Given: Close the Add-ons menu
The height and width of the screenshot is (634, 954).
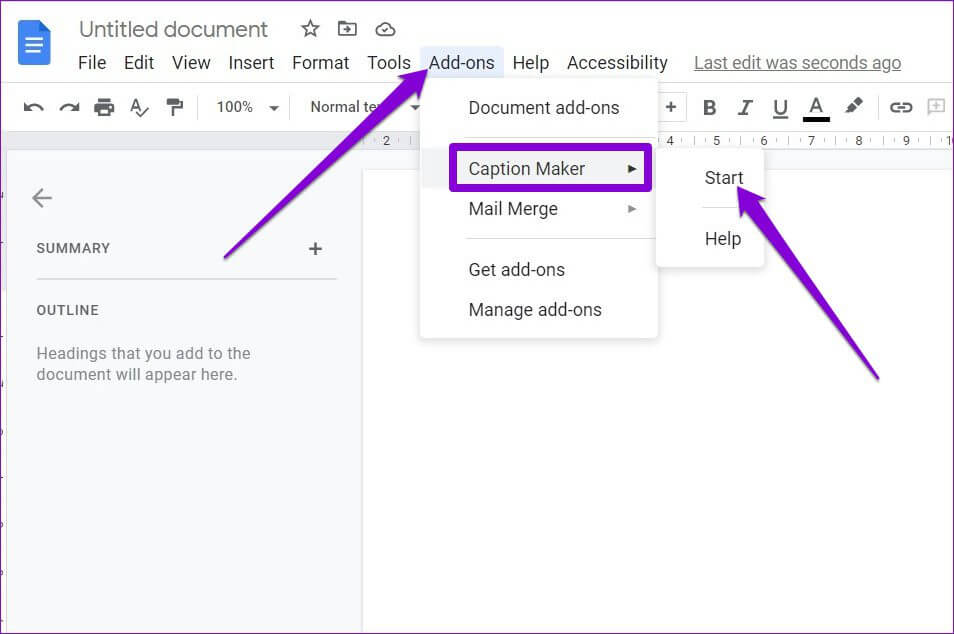Looking at the screenshot, I should click(x=462, y=63).
